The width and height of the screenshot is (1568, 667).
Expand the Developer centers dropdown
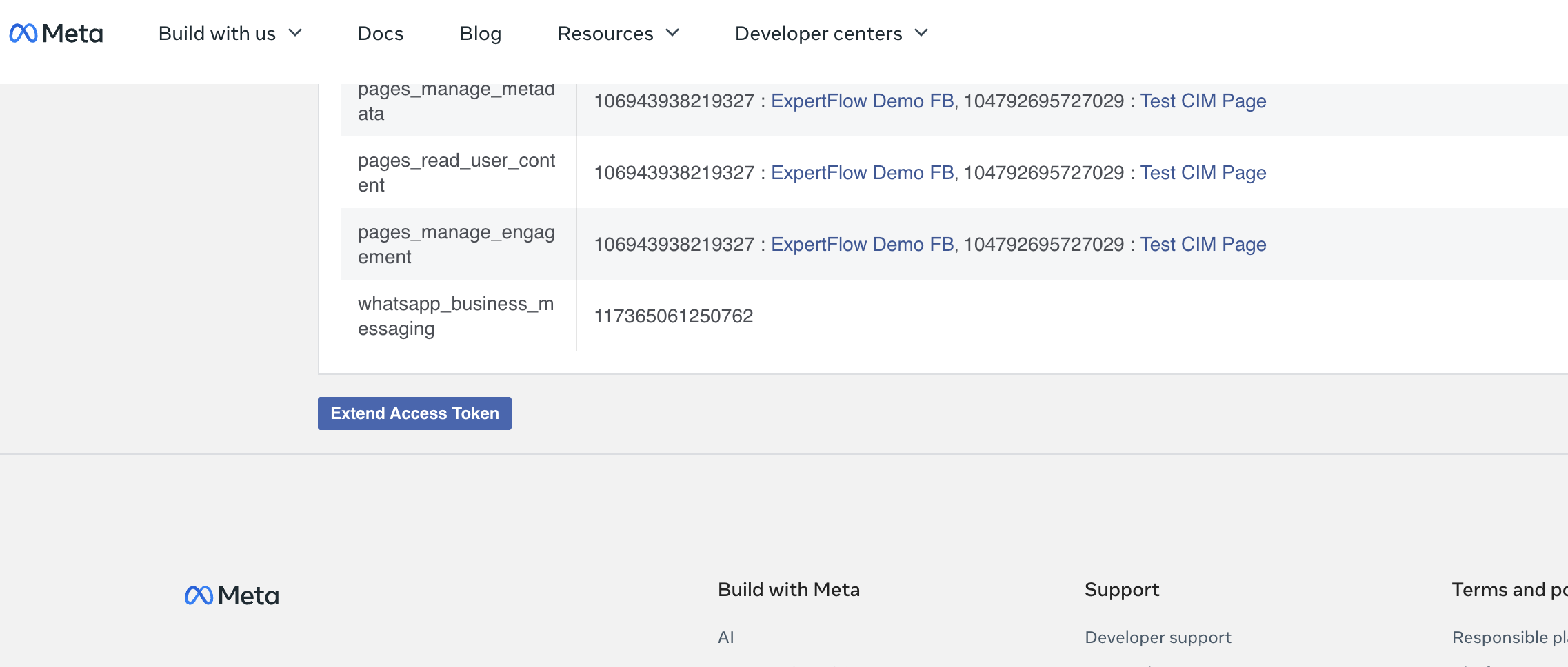tap(831, 33)
